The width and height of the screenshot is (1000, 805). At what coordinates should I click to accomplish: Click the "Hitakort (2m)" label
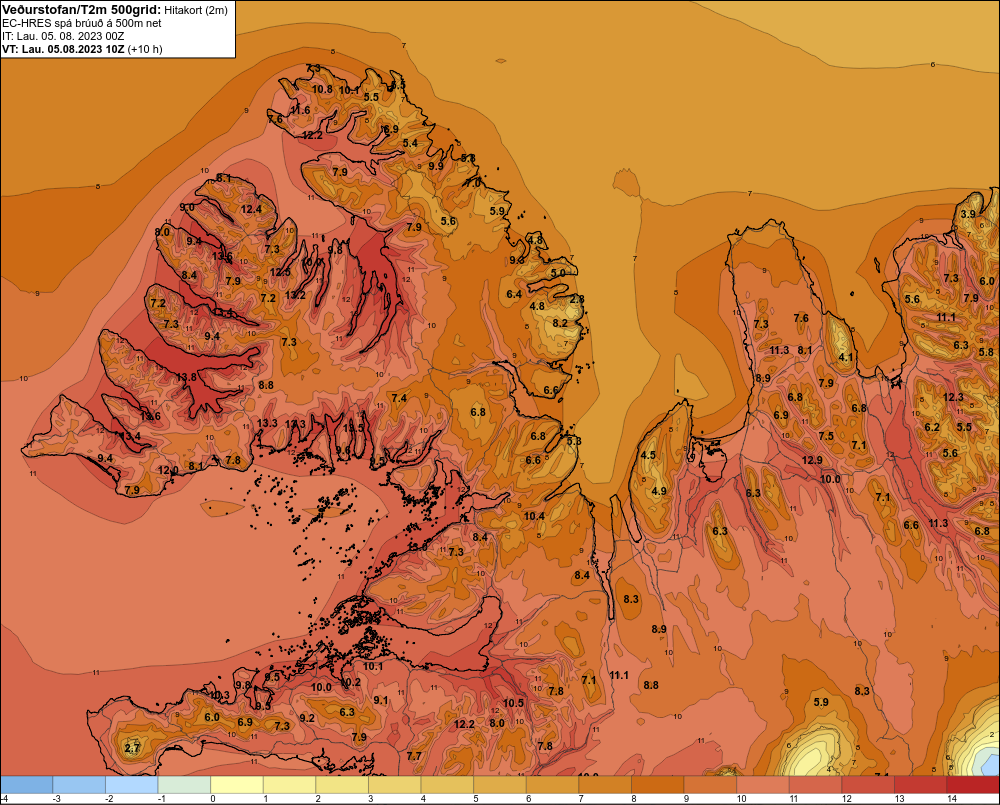coord(195,10)
